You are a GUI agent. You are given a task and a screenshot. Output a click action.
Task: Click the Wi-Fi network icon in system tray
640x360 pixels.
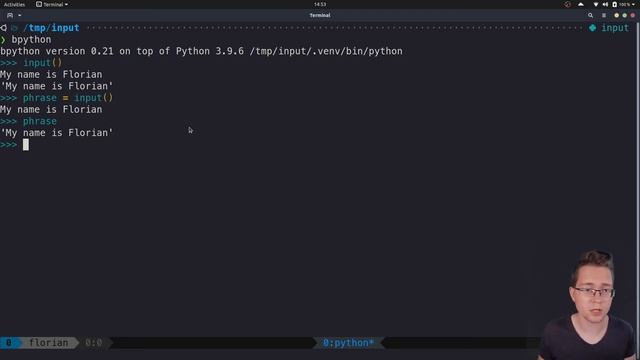click(x=596, y=4)
